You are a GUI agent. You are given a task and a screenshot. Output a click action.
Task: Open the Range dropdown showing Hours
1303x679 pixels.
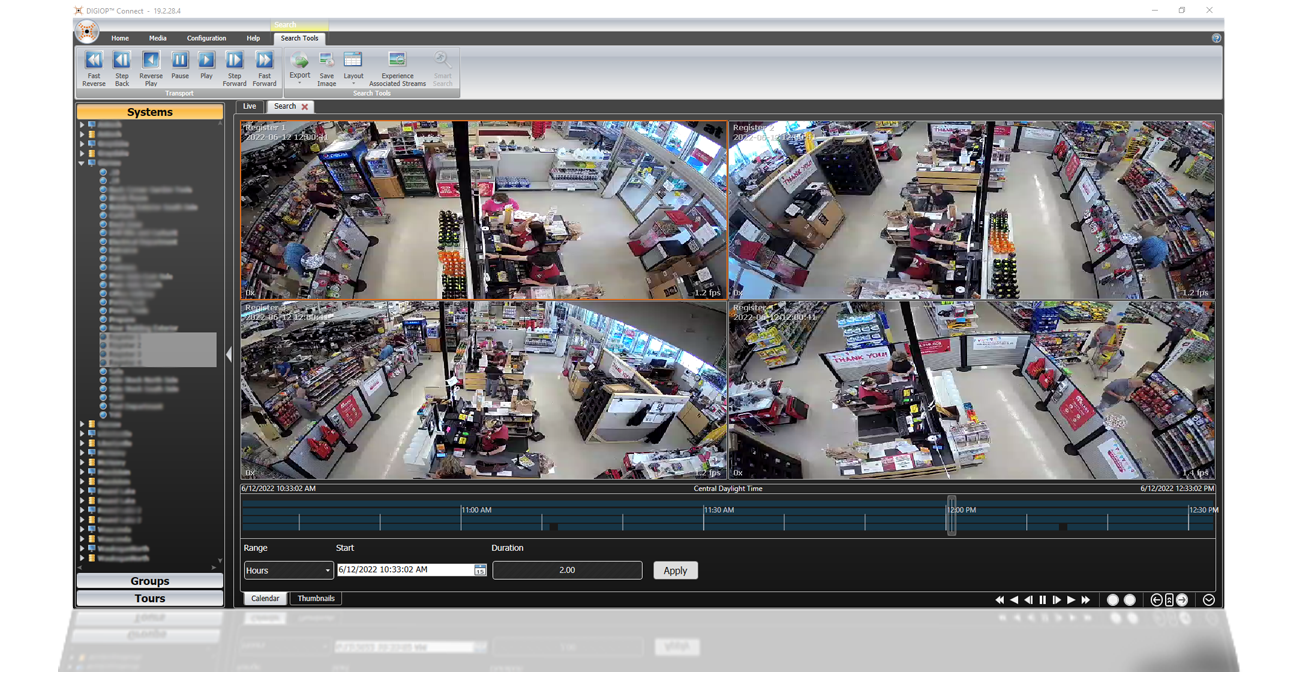coord(288,571)
